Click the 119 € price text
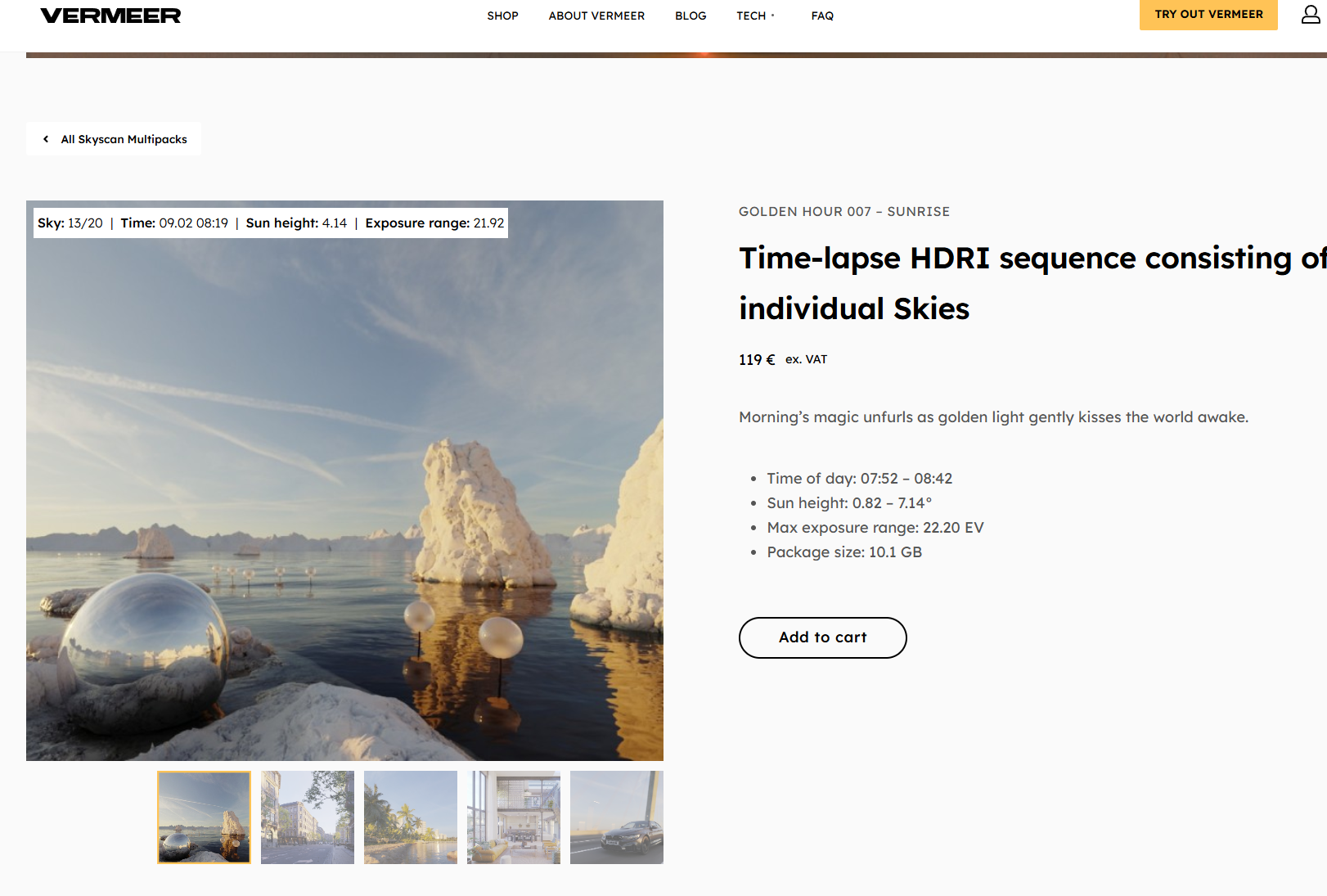 coord(757,359)
